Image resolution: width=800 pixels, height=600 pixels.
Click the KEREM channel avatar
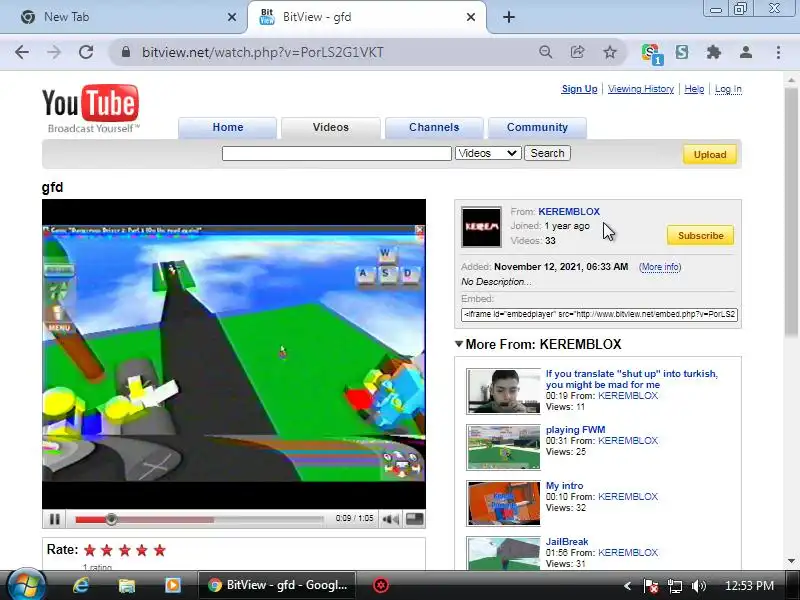[x=481, y=227]
